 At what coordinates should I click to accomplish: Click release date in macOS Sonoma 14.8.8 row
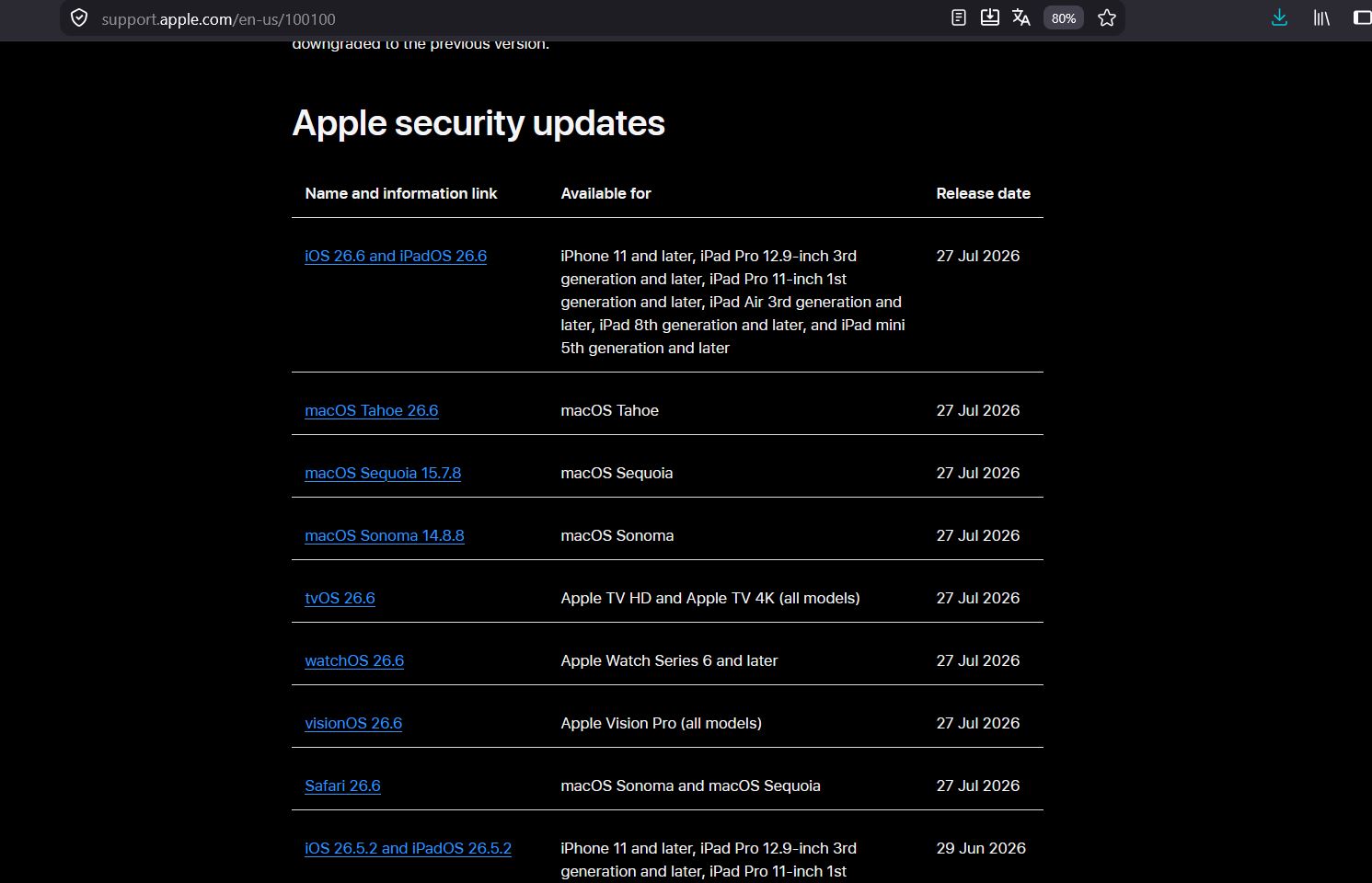tap(978, 536)
